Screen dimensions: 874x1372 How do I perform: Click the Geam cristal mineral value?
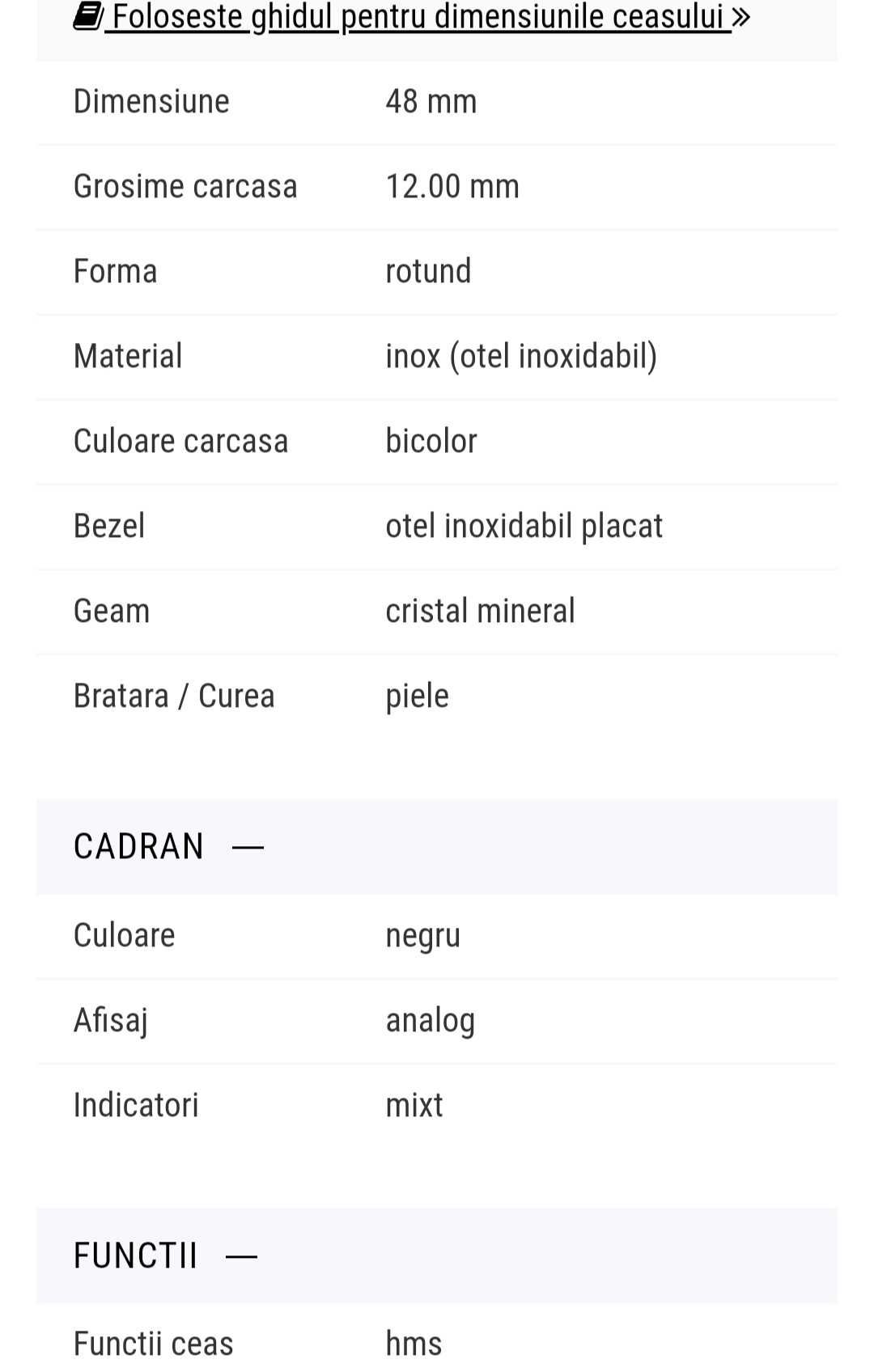[x=480, y=611]
